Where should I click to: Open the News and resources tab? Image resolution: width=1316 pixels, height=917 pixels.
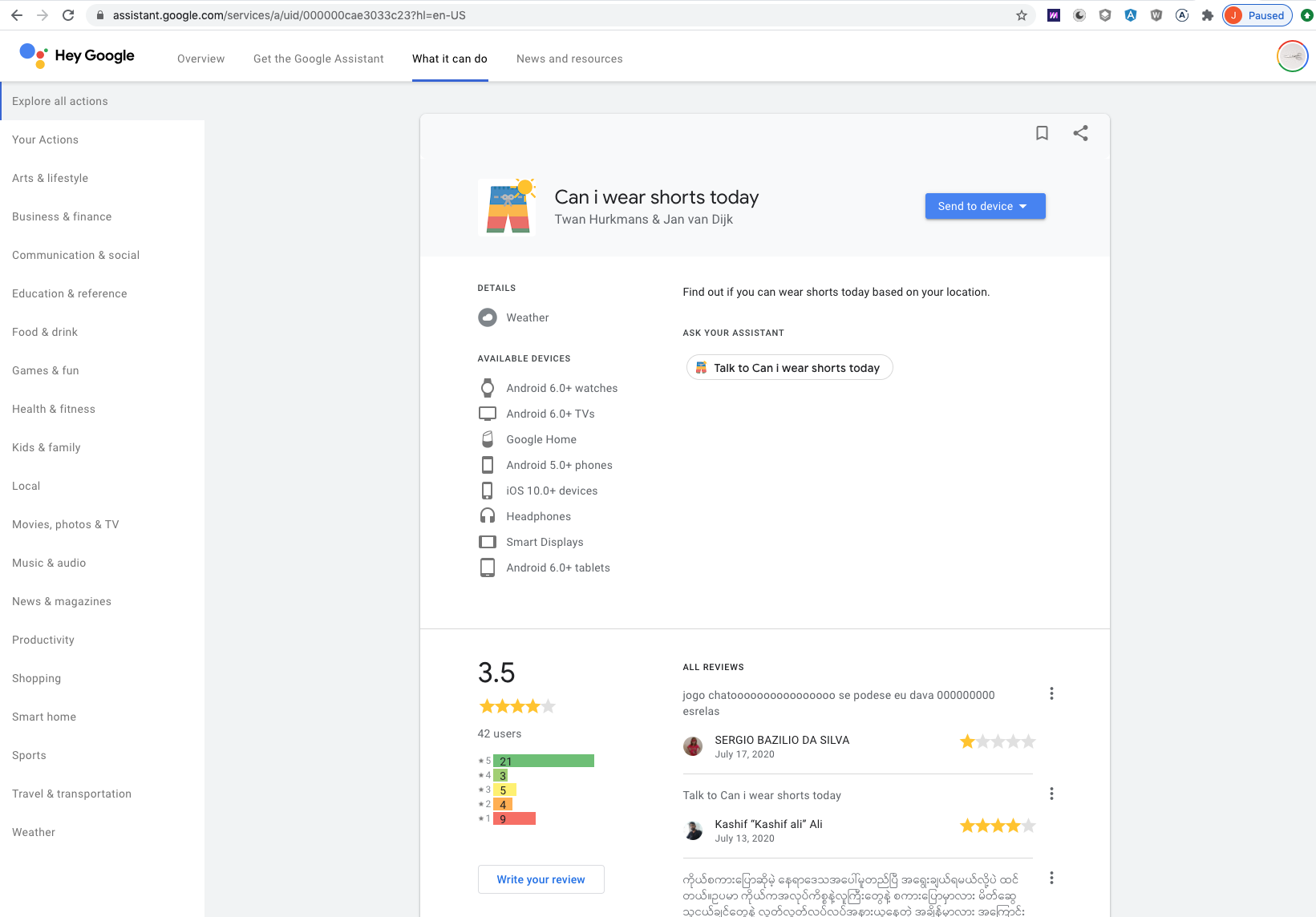coord(569,59)
